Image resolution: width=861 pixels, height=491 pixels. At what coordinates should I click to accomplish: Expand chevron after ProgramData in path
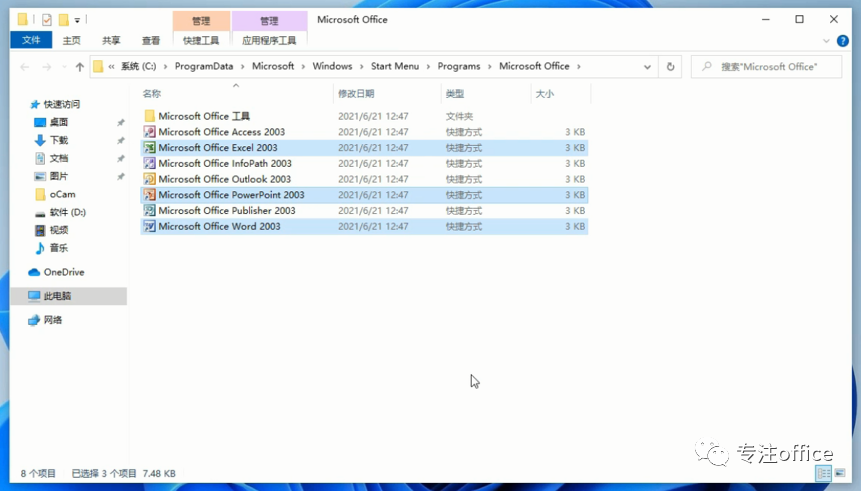242,66
